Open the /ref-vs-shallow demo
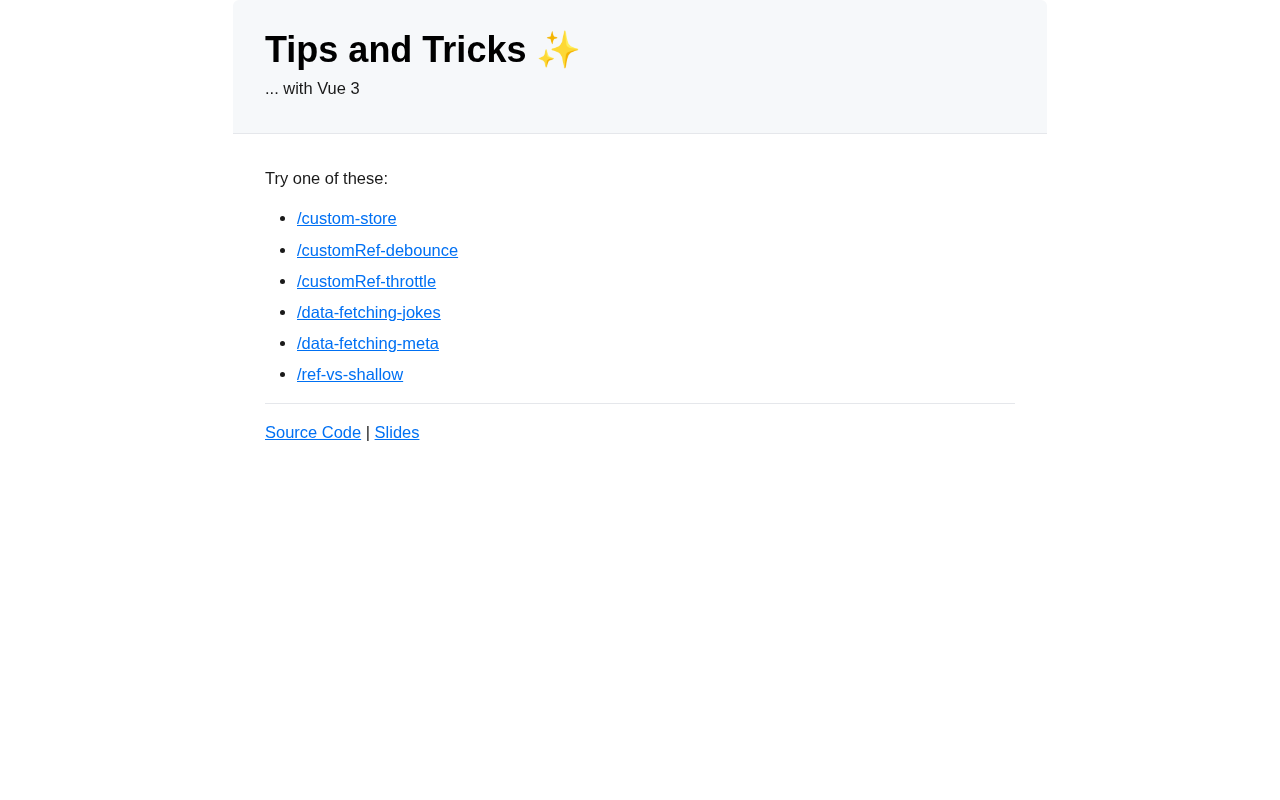This screenshot has width=1280, height=800. (x=349, y=374)
